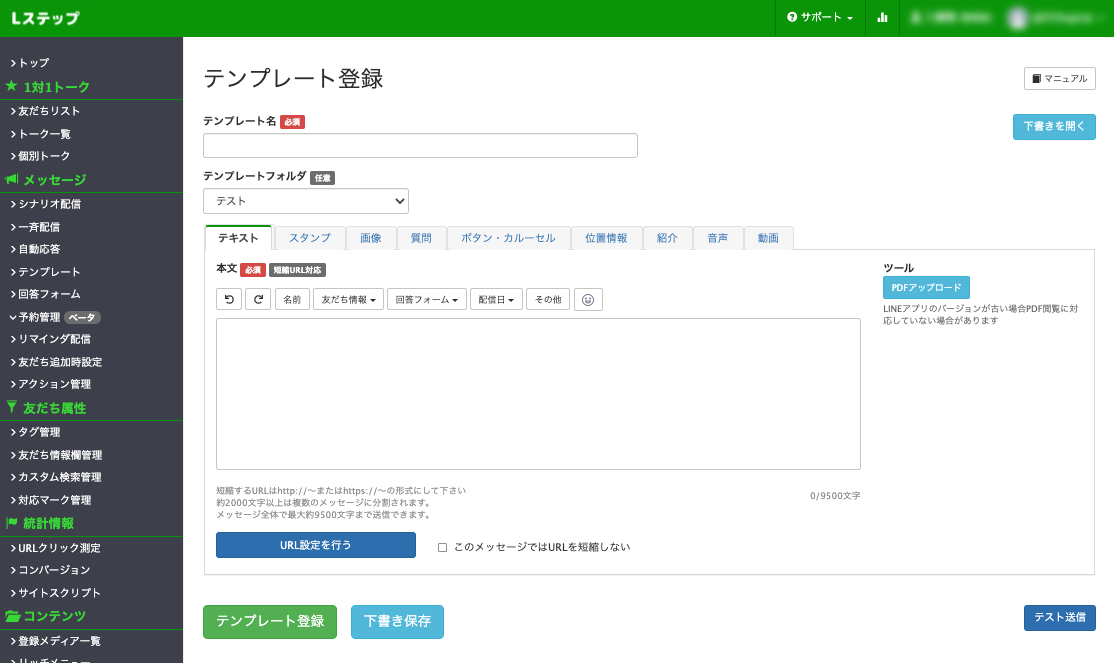This screenshot has height=663, width=1114.
Task: Open the 友だち情報 dropdown
Action: [348, 299]
